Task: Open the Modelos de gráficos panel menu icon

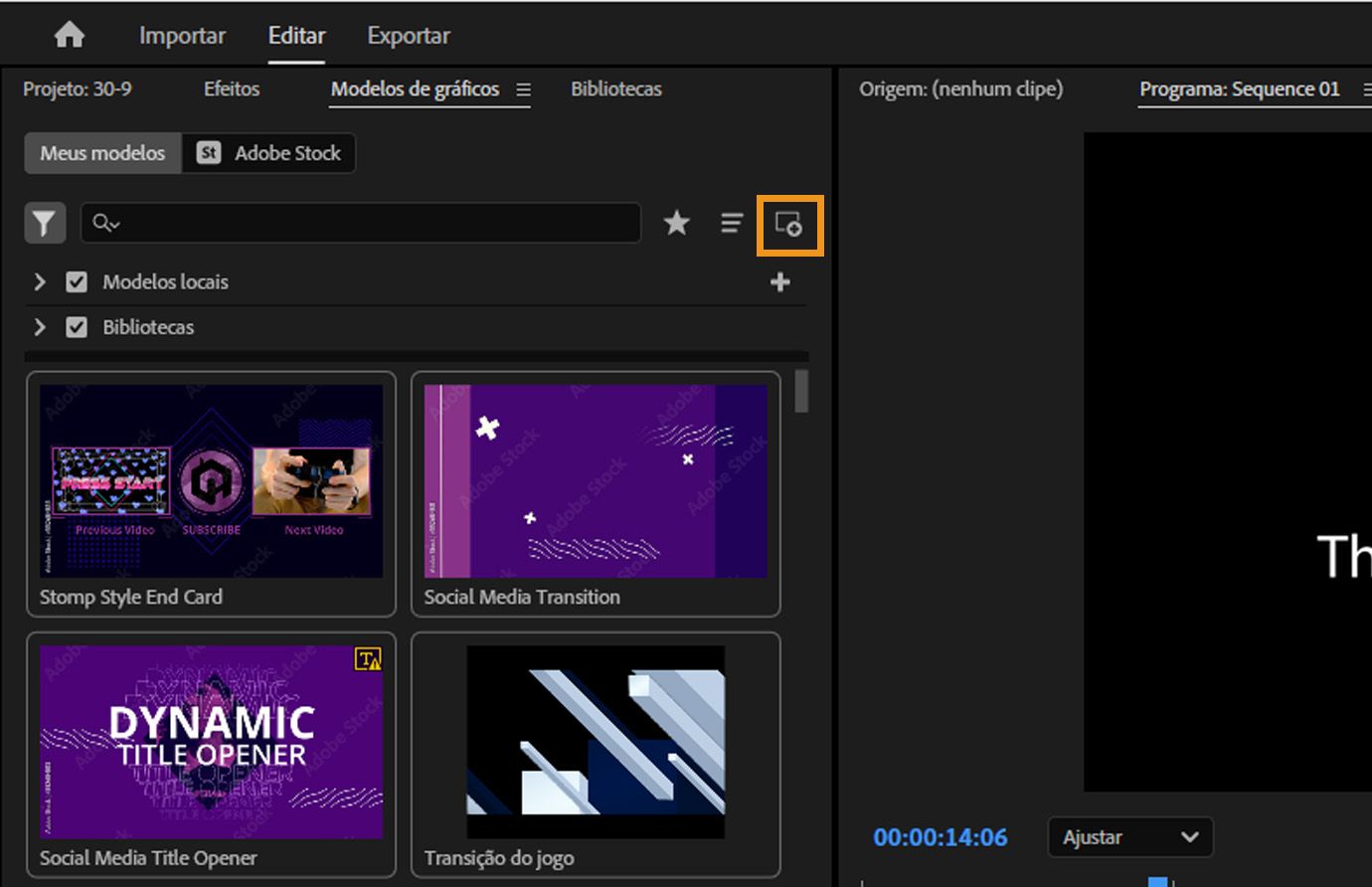Action: (x=523, y=89)
